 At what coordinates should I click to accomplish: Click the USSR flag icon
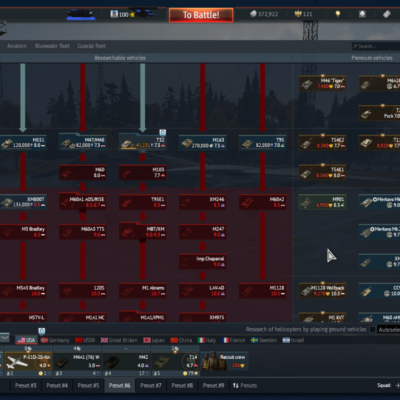79,340
